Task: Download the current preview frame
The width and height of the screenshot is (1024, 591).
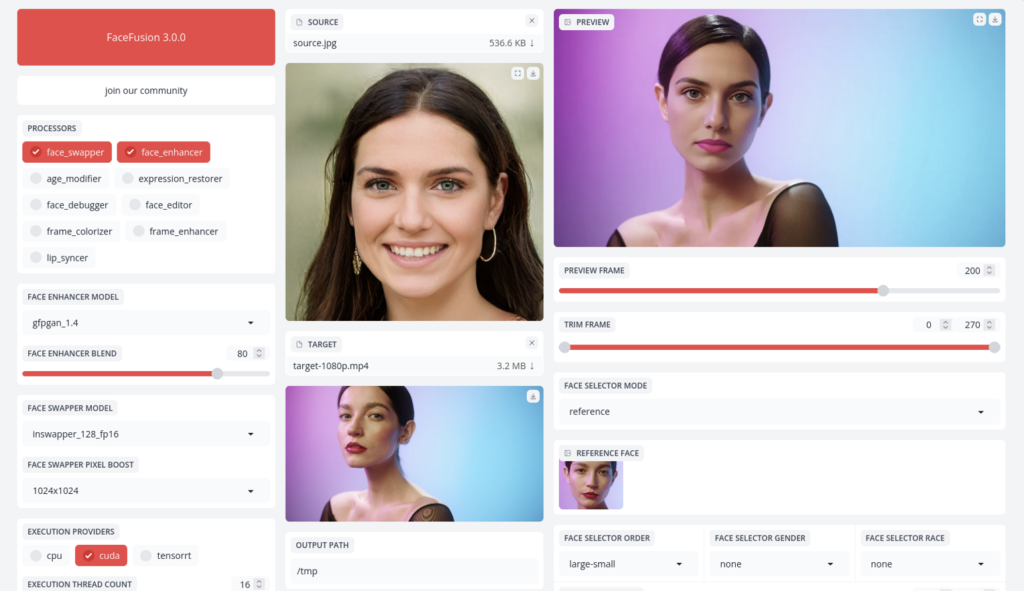Action: [995, 18]
